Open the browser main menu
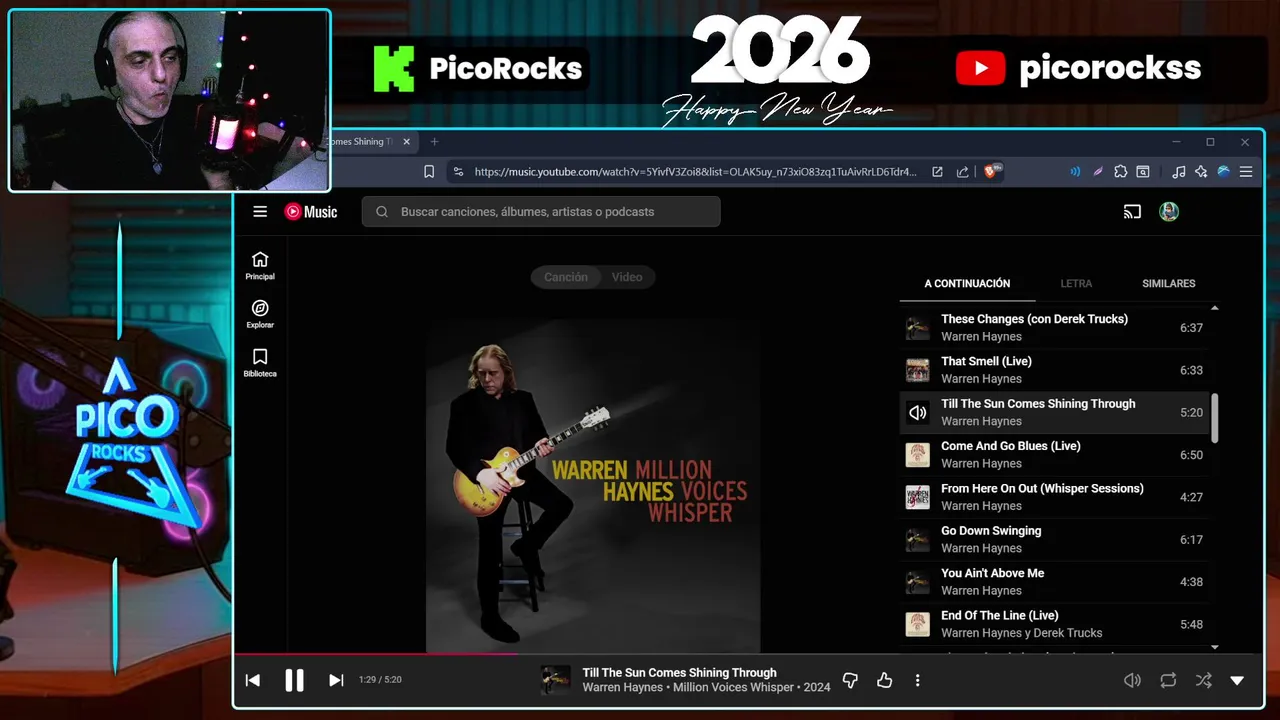The image size is (1280, 720). tap(1246, 172)
